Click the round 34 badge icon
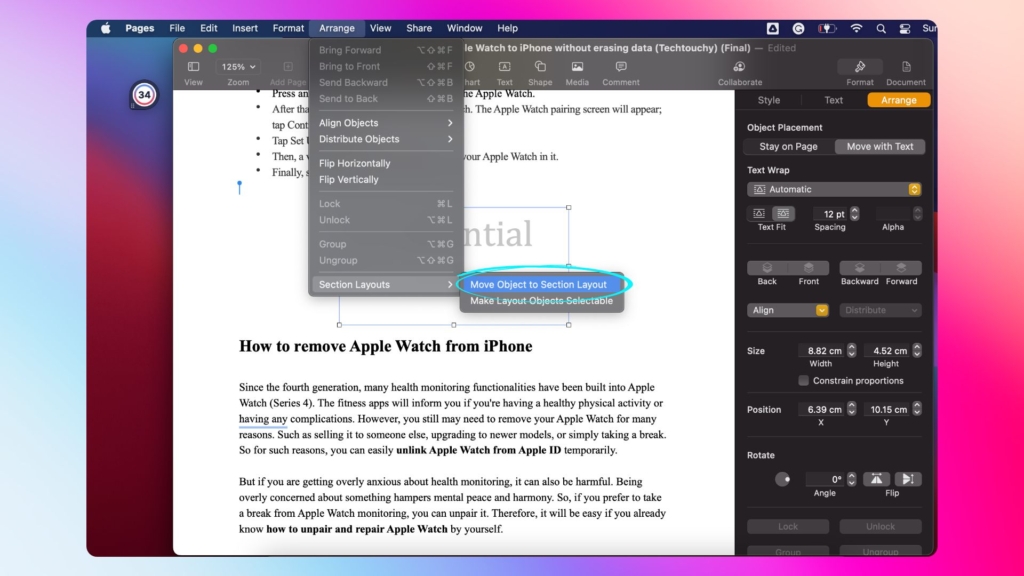1024x576 pixels. pyautogui.click(x=144, y=95)
